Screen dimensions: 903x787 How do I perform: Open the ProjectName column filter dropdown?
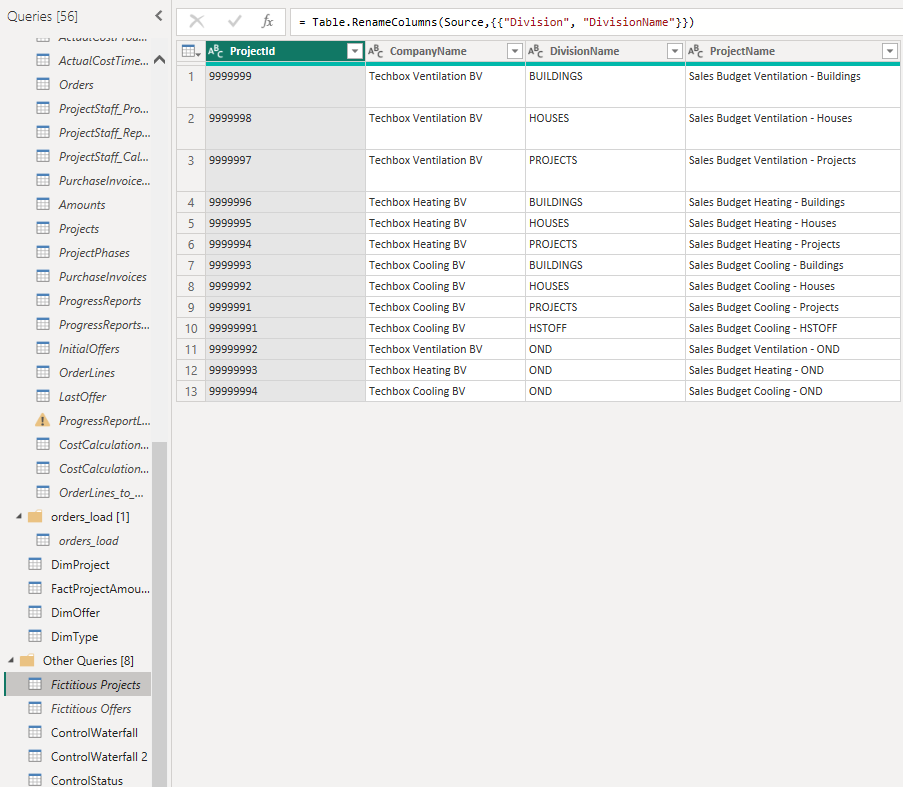[890, 51]
